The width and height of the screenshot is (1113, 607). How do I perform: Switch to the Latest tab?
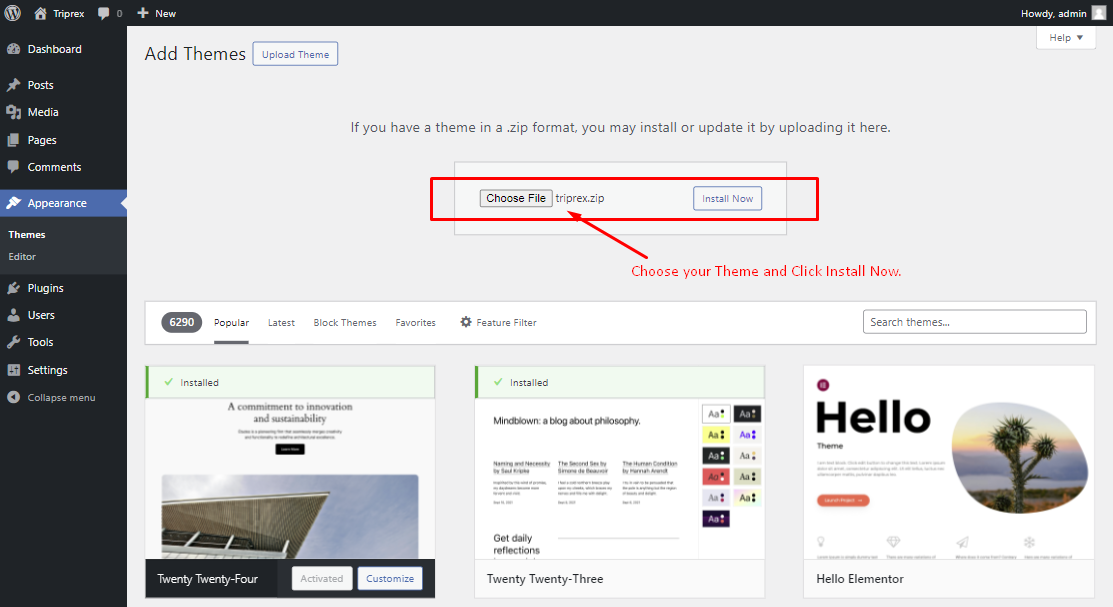tap(281, 322)
